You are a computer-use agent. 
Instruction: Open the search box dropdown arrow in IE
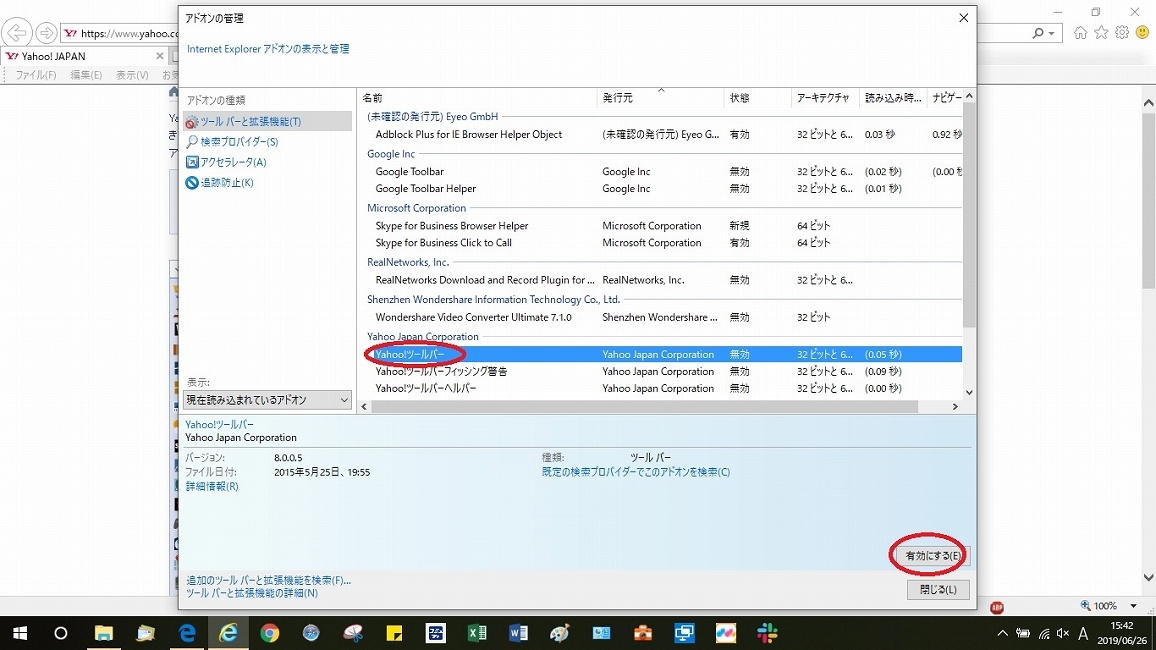point(1052,33)
